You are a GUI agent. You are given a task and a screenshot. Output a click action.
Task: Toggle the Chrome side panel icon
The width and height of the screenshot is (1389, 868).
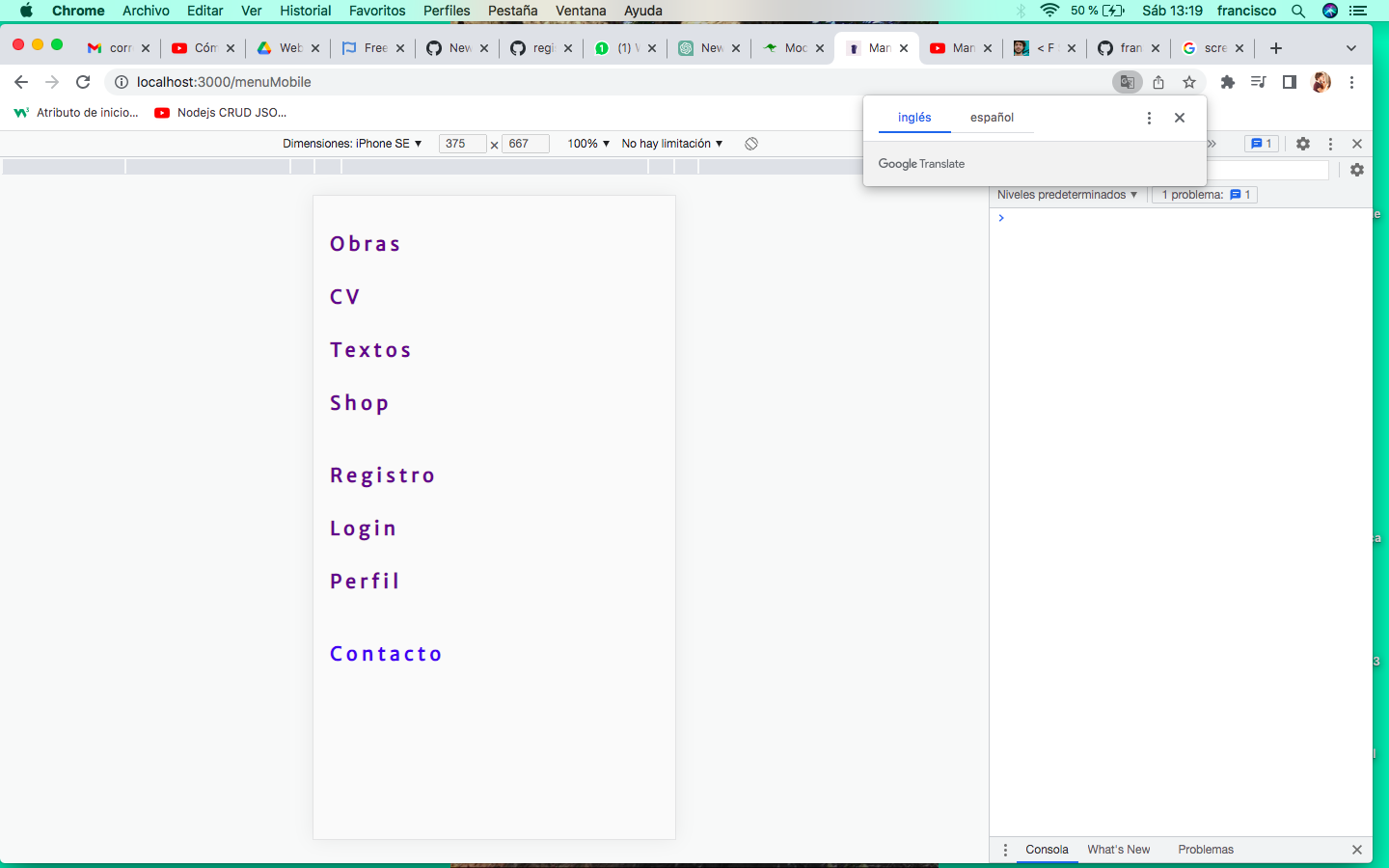[1289, 82]
